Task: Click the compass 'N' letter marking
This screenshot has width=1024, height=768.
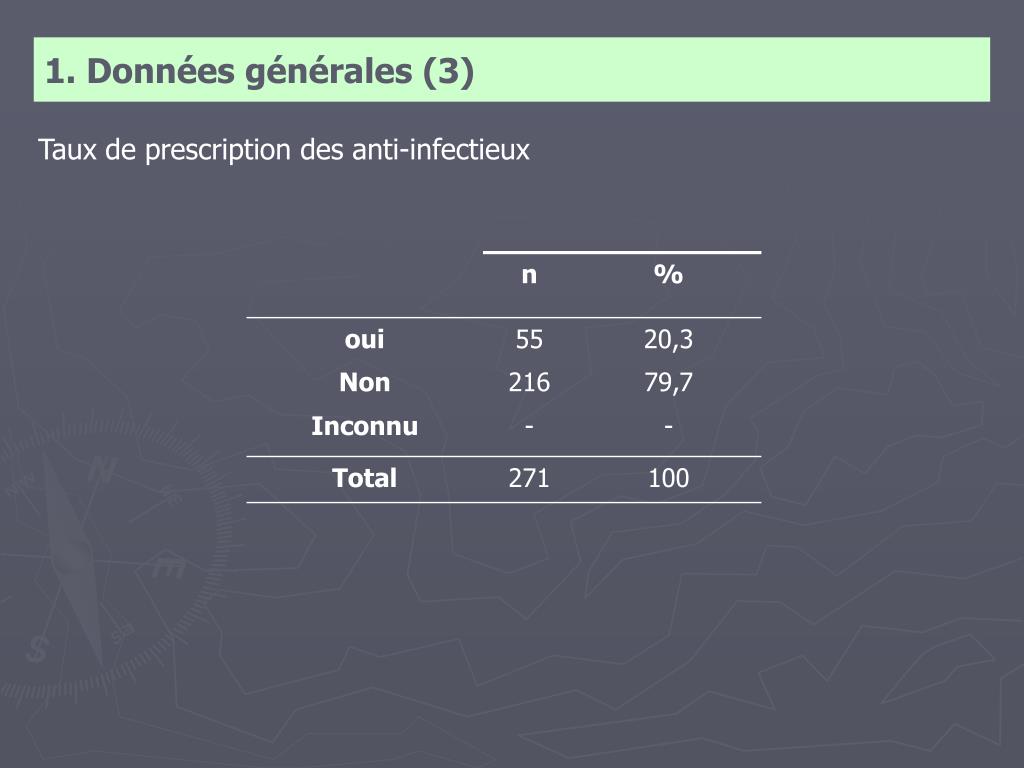Action: coord(102,469)
